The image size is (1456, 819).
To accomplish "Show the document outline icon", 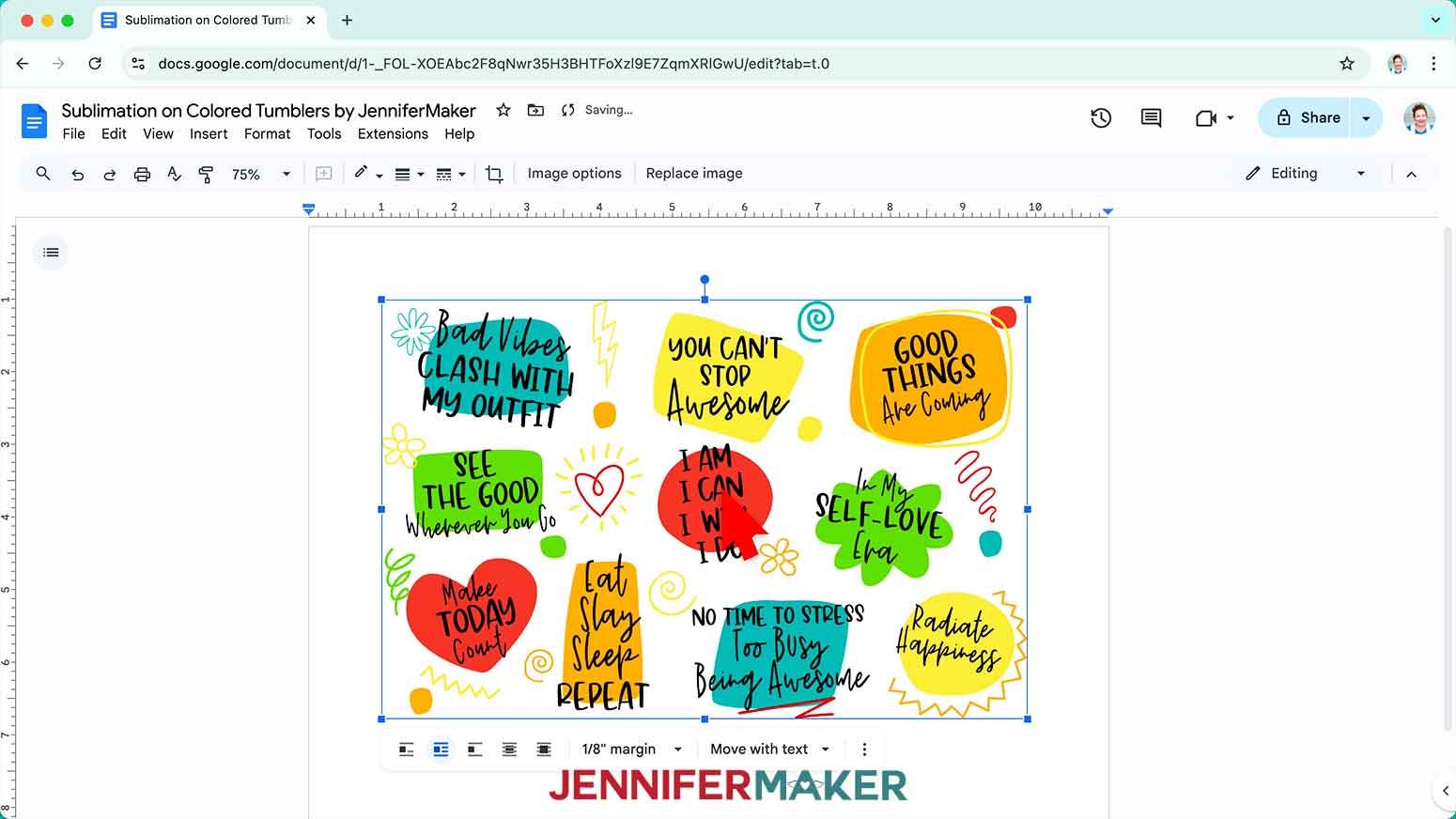I will (x=51, y=252).
